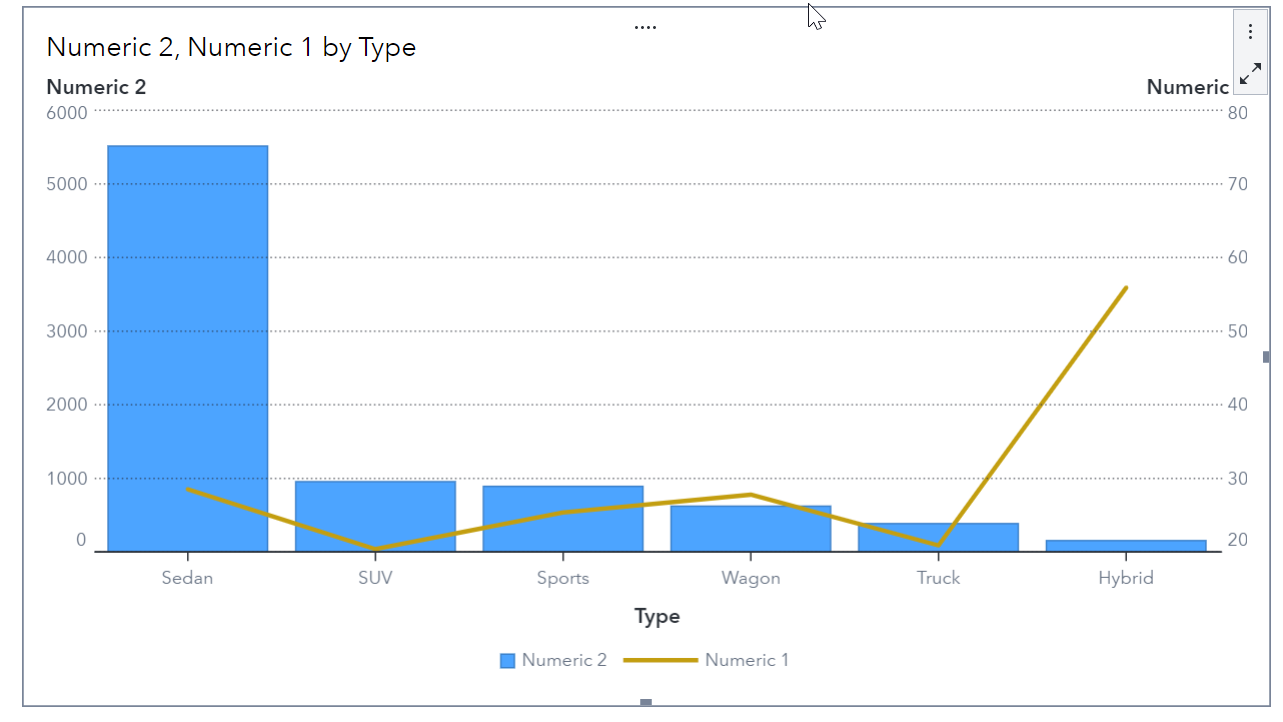Select the Hybrid bar in the chart

[1125, 544]
